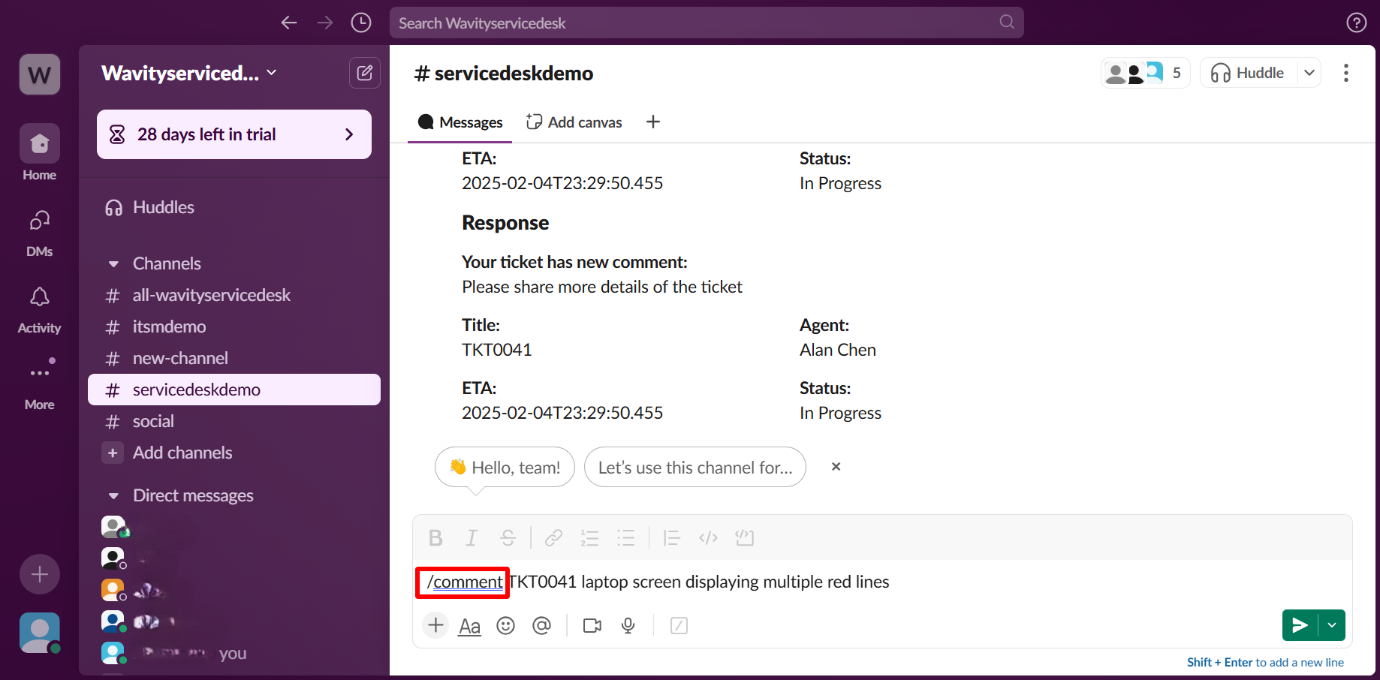Open send options dropdown arrow
The height and width of the screenshot is (680, 1380).
(x=1332, y=625)
